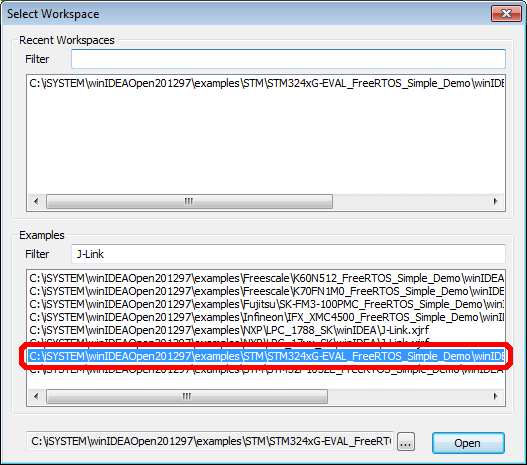Screen dimensions: 527x465
Task: Click the Recent Workspaces filter field
Action: point(288,59)
